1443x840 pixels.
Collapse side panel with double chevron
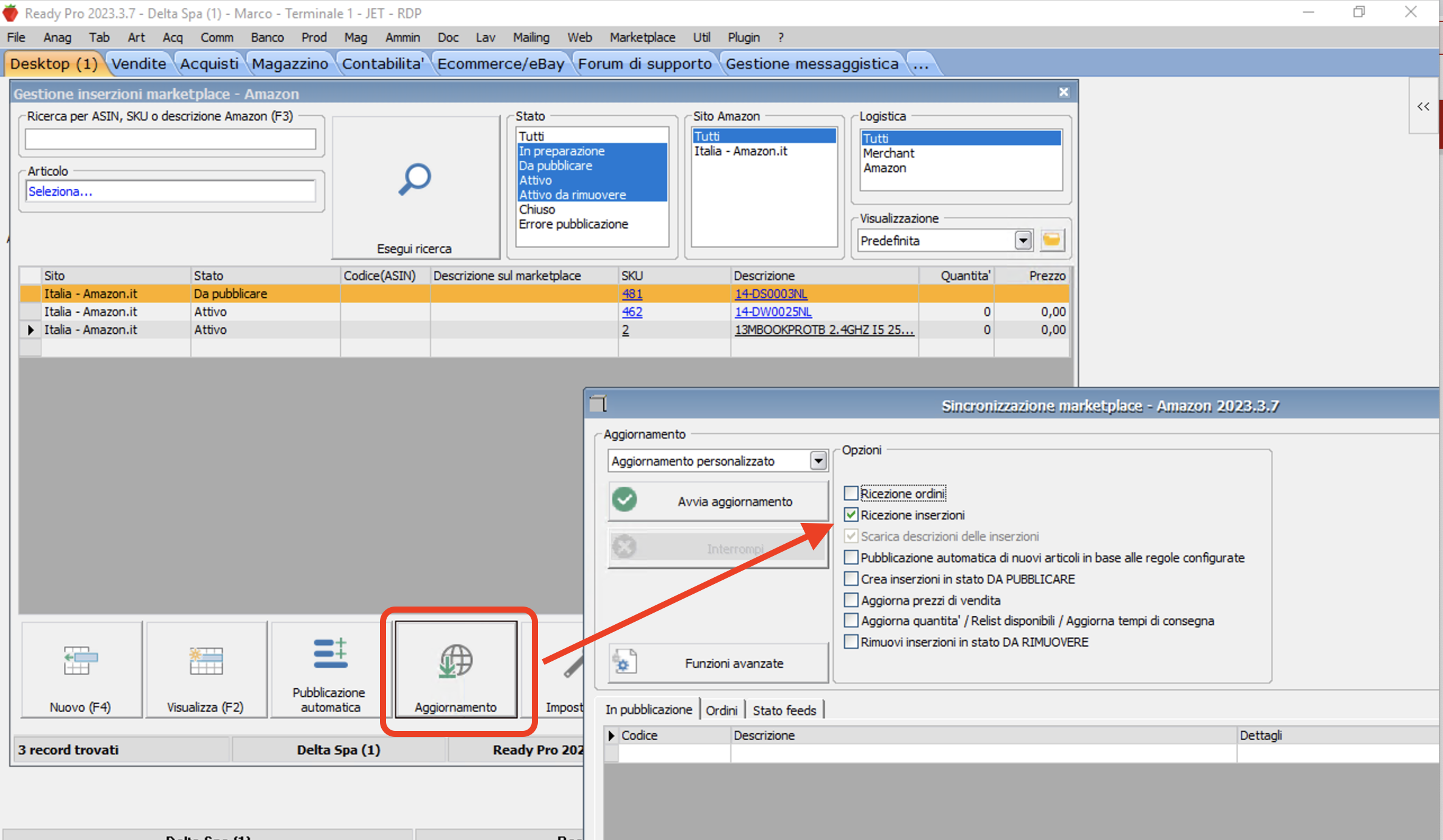click(x=1423, y=107)
